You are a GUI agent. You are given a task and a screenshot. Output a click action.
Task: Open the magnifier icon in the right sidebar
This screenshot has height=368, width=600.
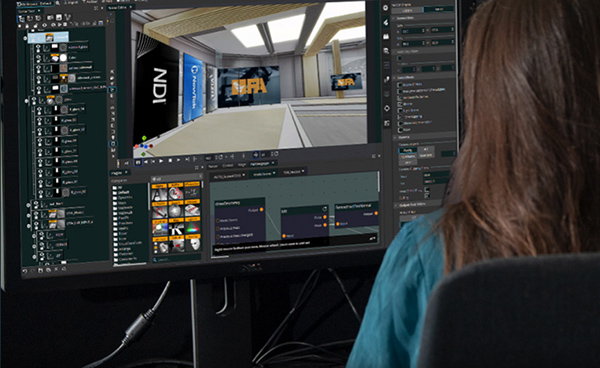click(x=386, y=50)
